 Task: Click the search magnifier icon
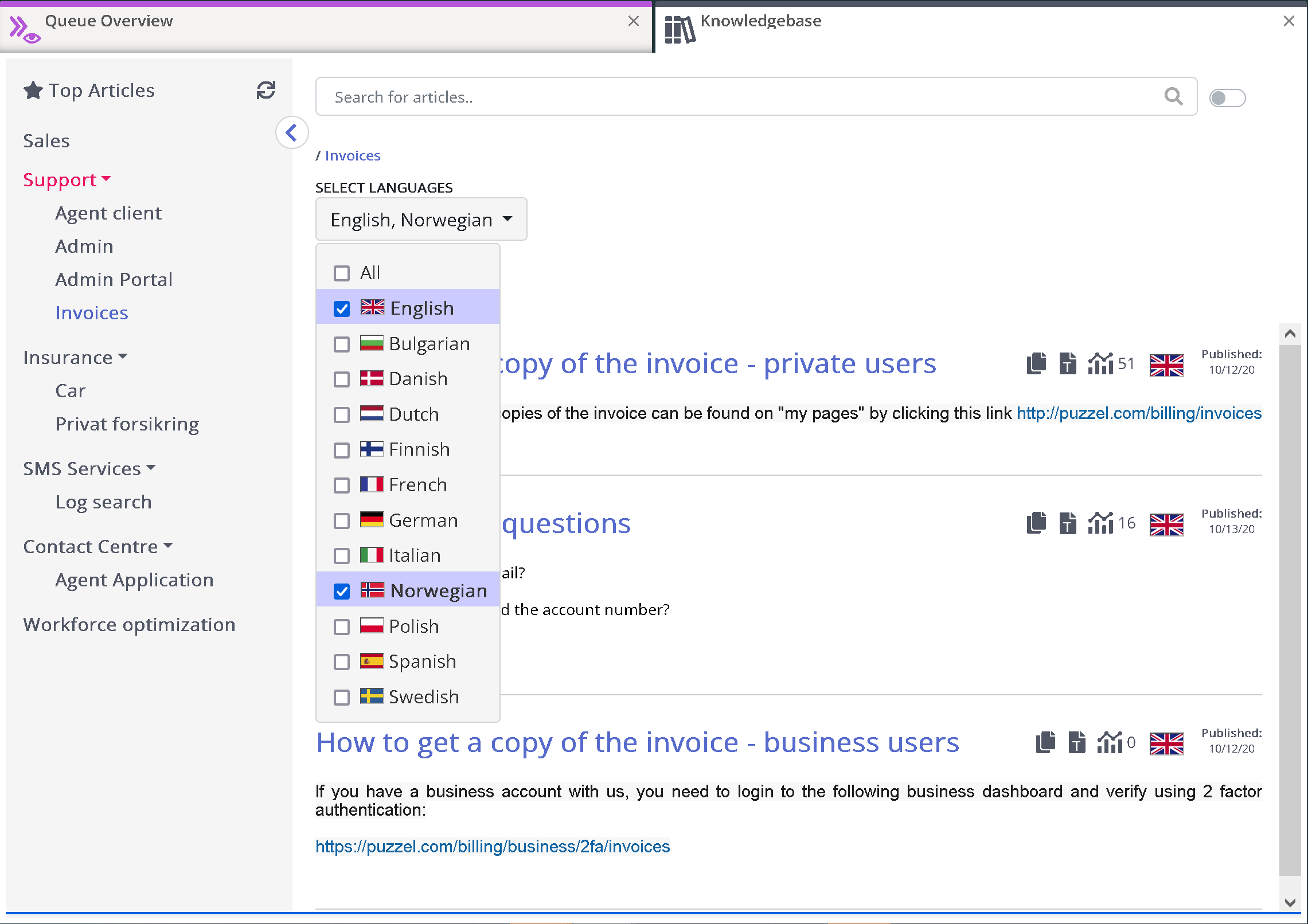tap(1173, 97)
